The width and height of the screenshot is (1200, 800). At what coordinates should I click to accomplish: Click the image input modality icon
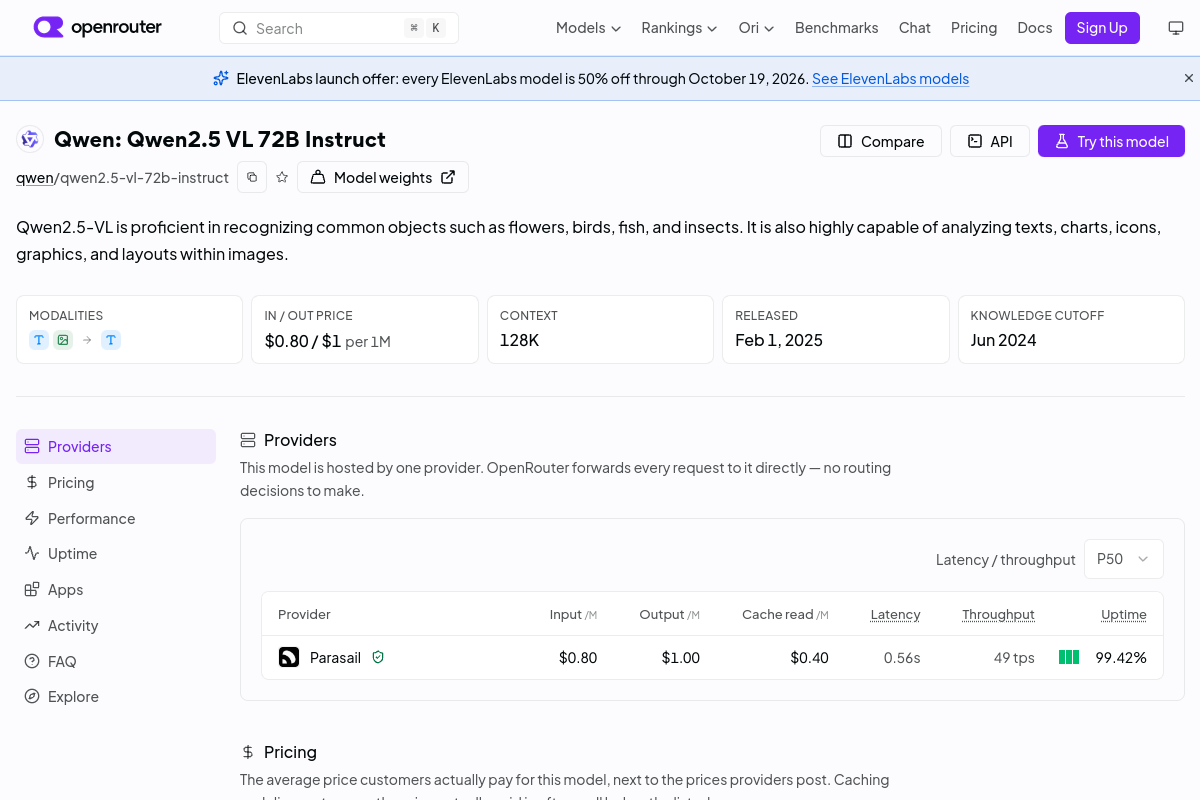tap(63, 340)
